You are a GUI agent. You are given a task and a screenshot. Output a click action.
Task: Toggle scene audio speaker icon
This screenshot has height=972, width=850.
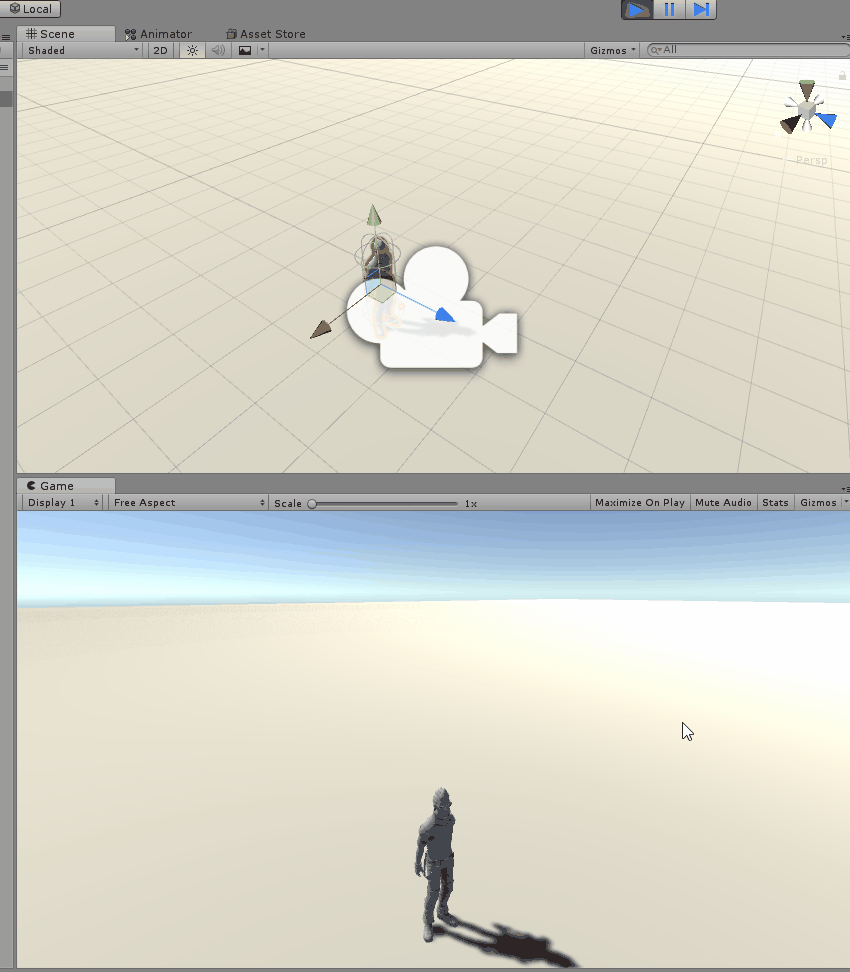coord(219,50)
